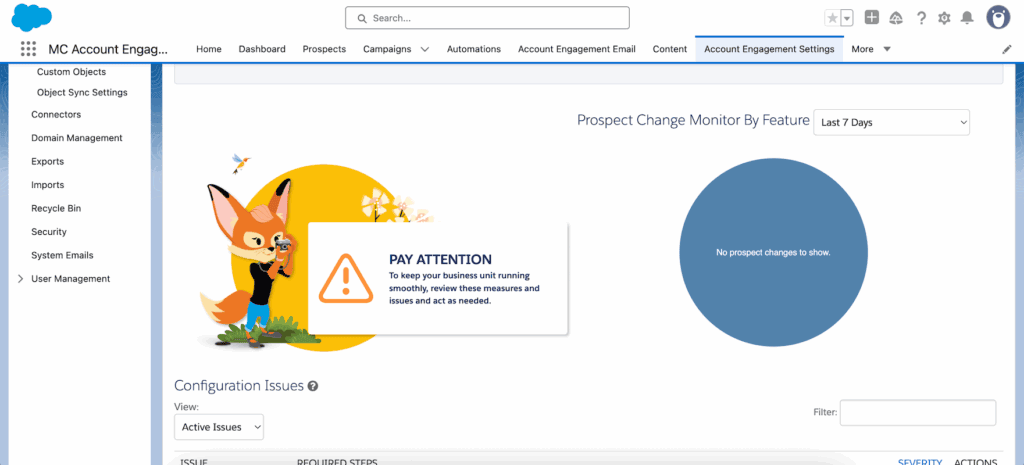Open the Automations tab
Screen dimensions: 1024x465
(x=473, y=49)
